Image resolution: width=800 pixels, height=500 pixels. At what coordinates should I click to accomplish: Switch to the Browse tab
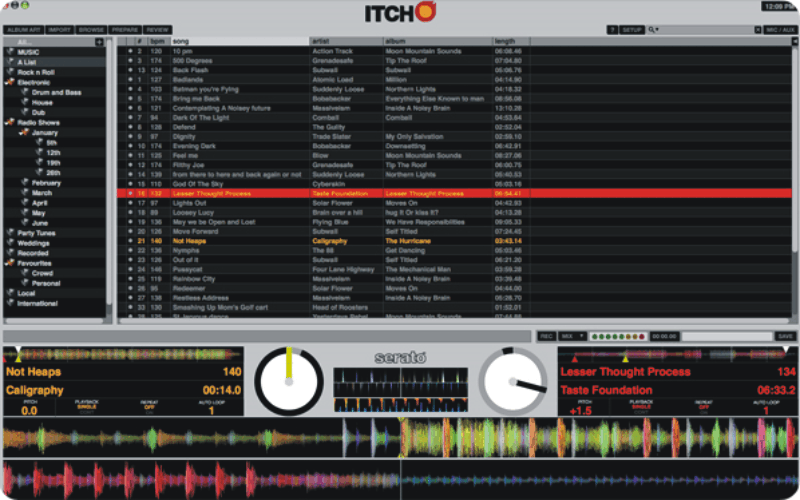point(91,31)
